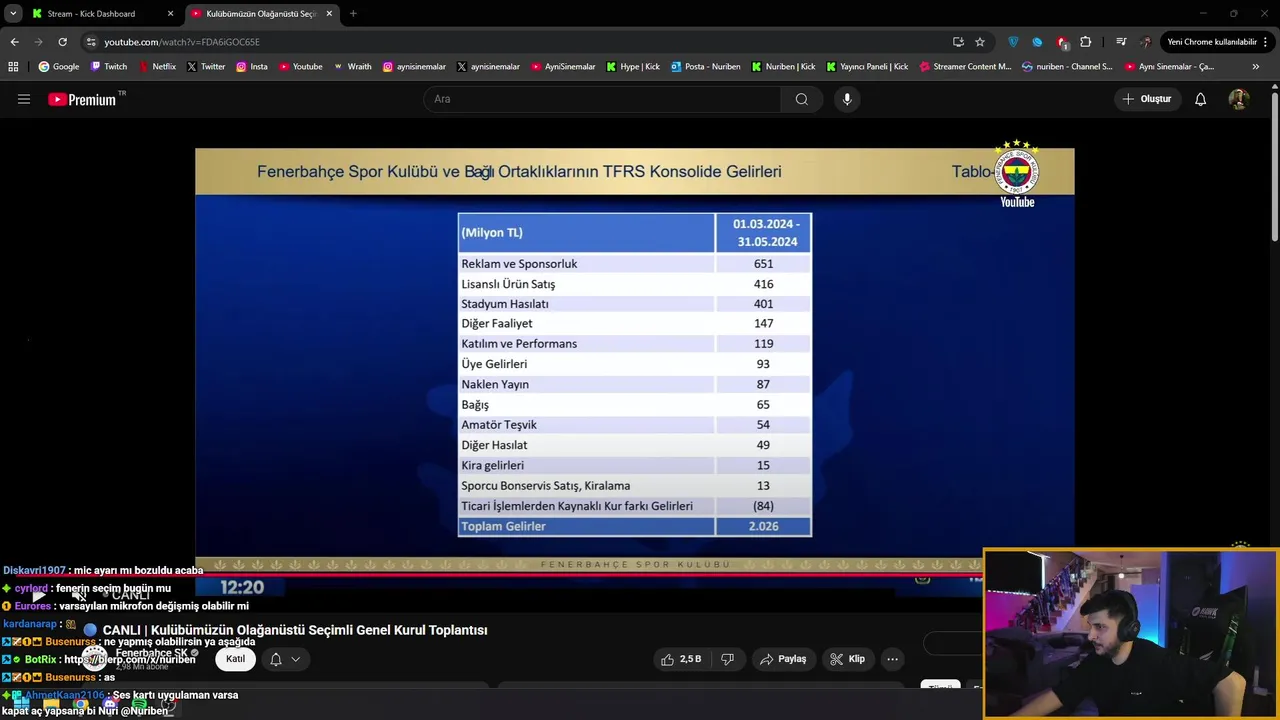
Task: Click the YouTube search magnifier button
Action: point(802,99)
